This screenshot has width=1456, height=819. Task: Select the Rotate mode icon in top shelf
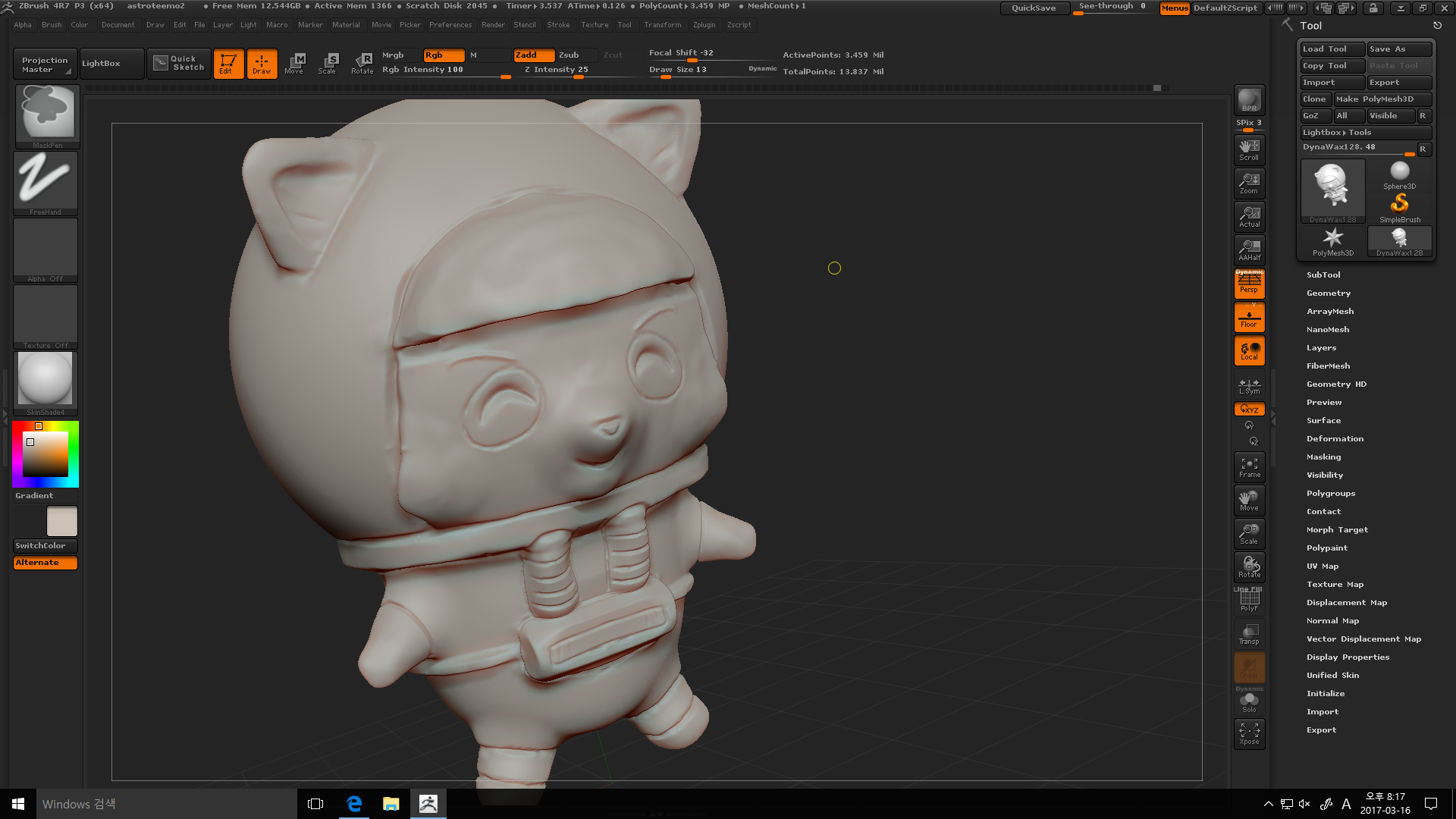click(x=362, y=64)
